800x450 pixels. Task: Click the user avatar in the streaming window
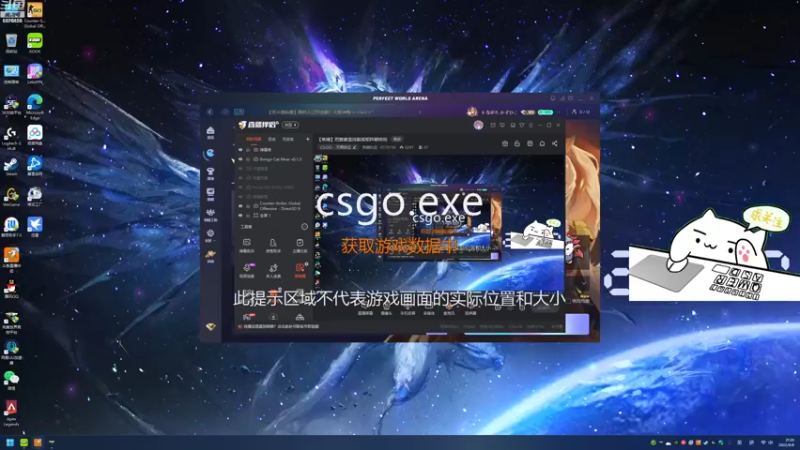[478, 125]
